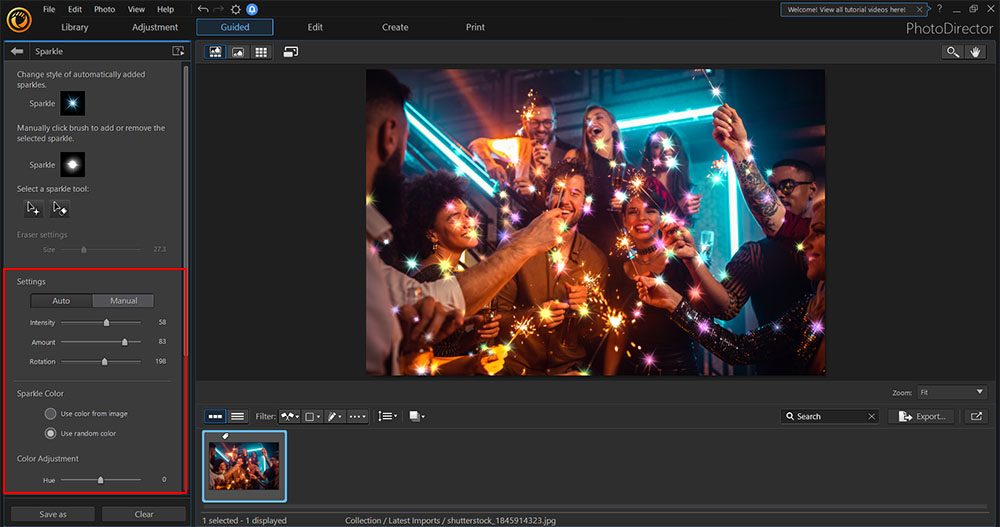Open the Photo menu

[x=105, y=9]
